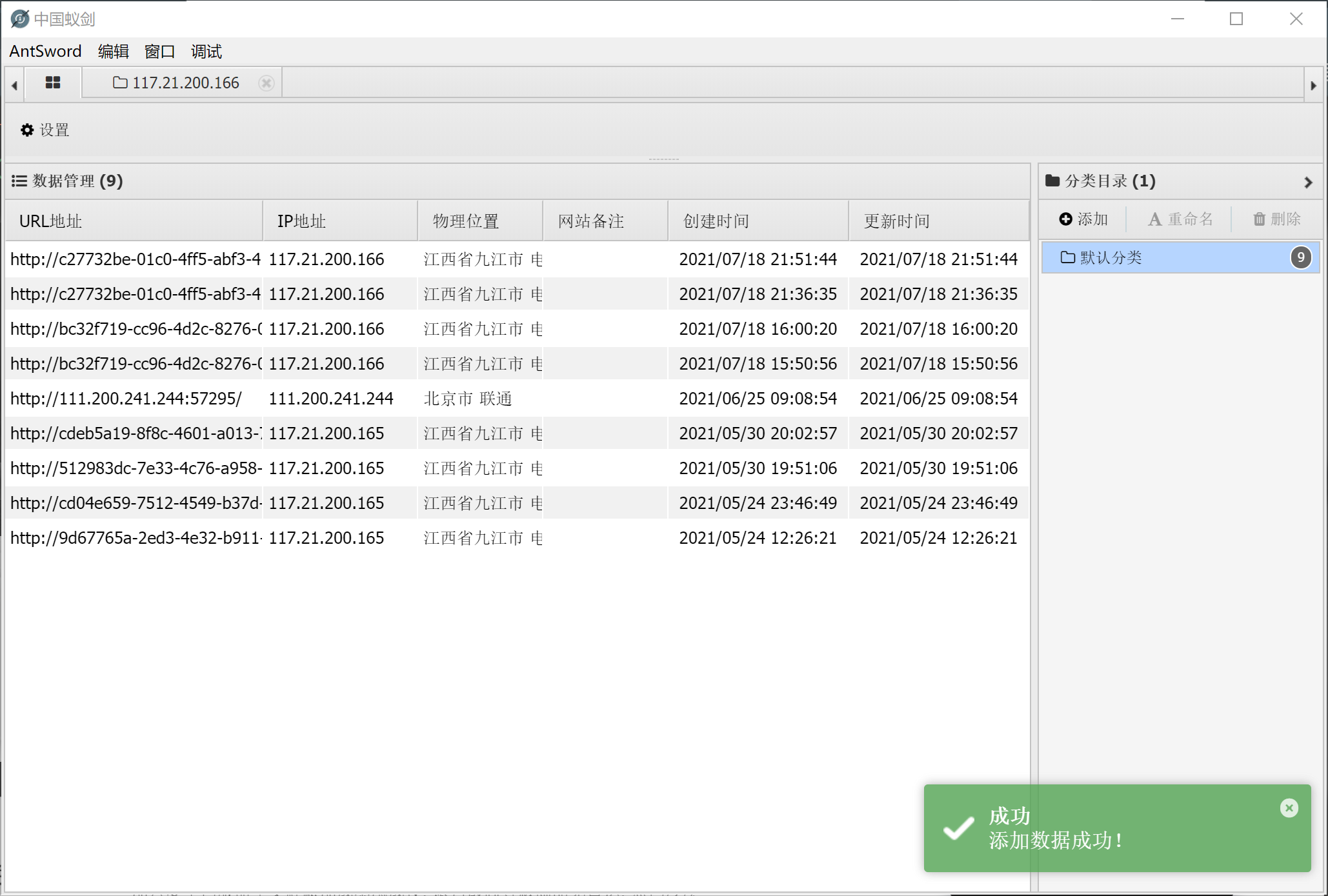Click the count badge 9 on 默认分类
This screenshot has width=1328, height=896.
click(1300, 257)
